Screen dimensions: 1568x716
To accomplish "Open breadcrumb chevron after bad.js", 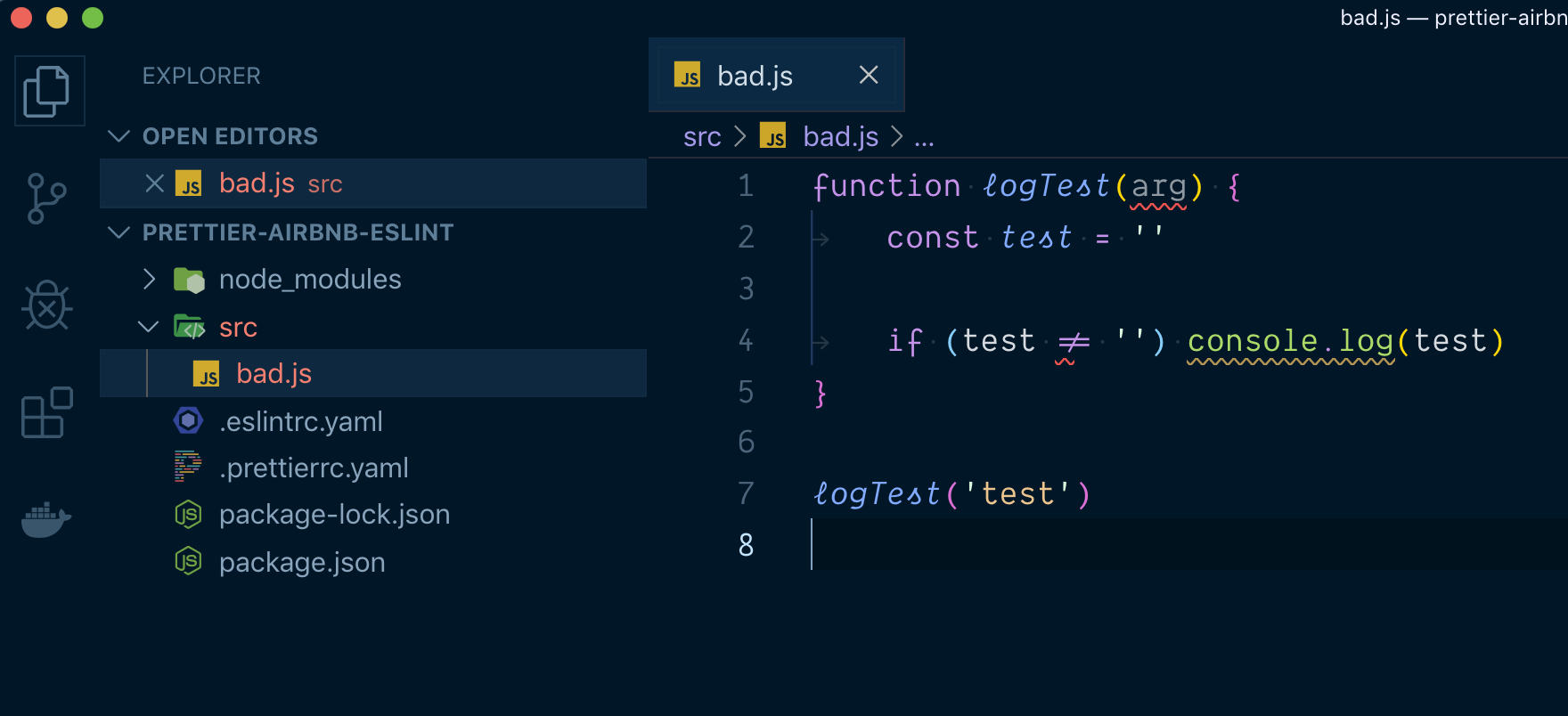I will [x=897, y=136].
